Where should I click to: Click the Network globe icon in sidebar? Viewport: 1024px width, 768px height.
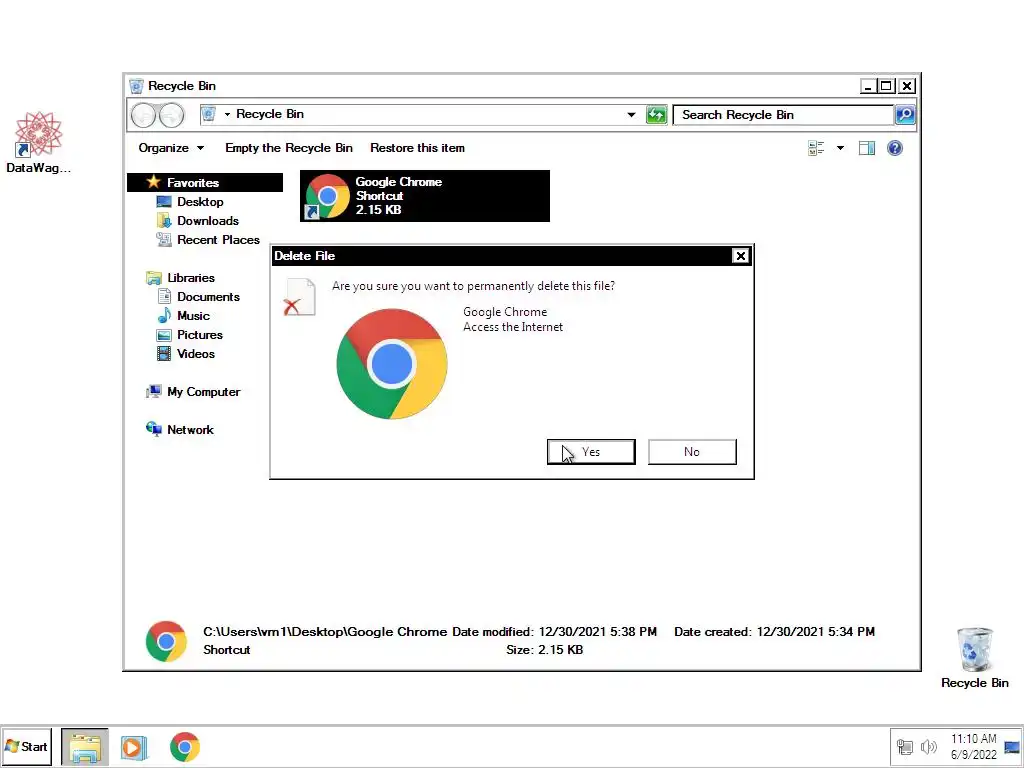pos(153,429)
